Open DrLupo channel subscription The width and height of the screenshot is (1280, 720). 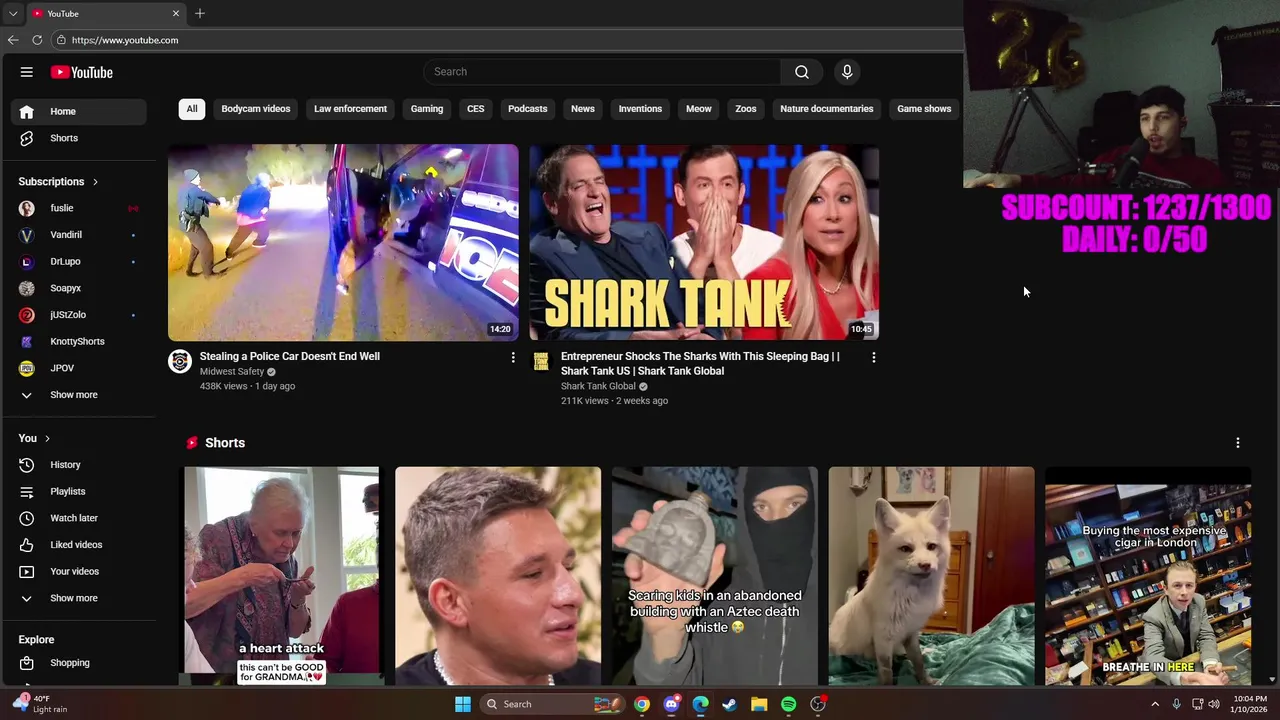[x=79, y=261]
